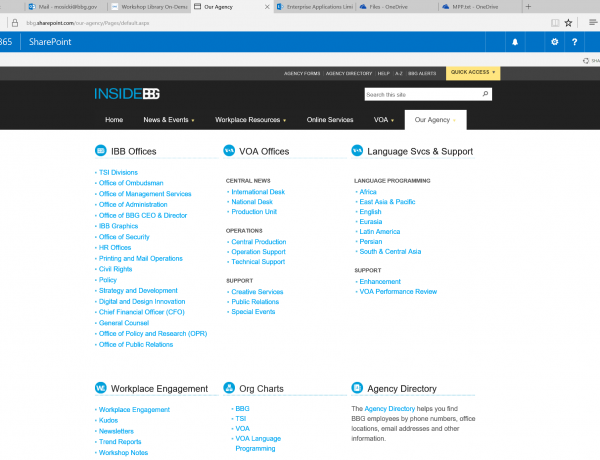Open the Central Production link
The width and height of the screenshot is (600, 460).
[x=259, y=242]
